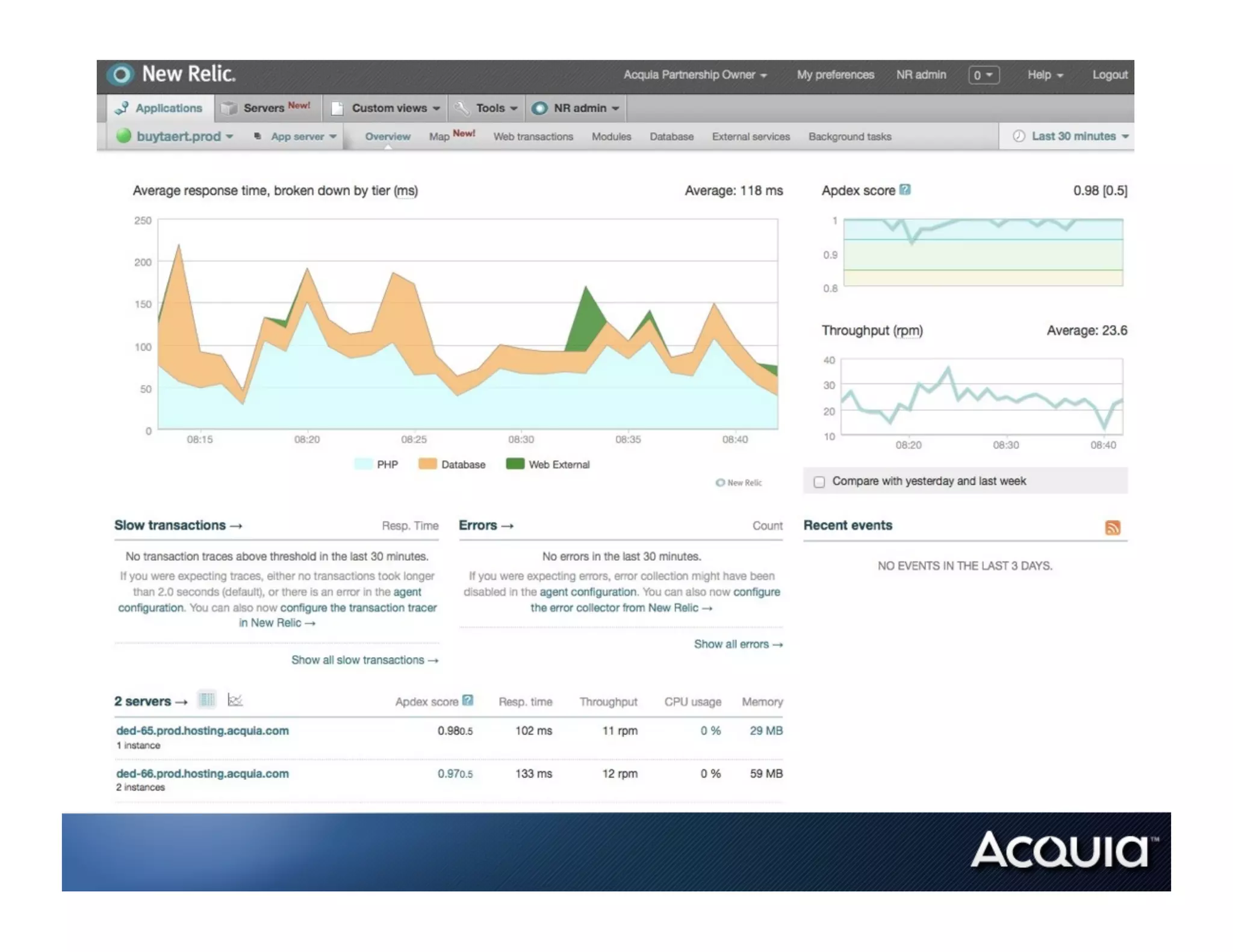1233x952 pixels.
Task: Click Apdex score help icon in servers table
Action: coord(468,700)
